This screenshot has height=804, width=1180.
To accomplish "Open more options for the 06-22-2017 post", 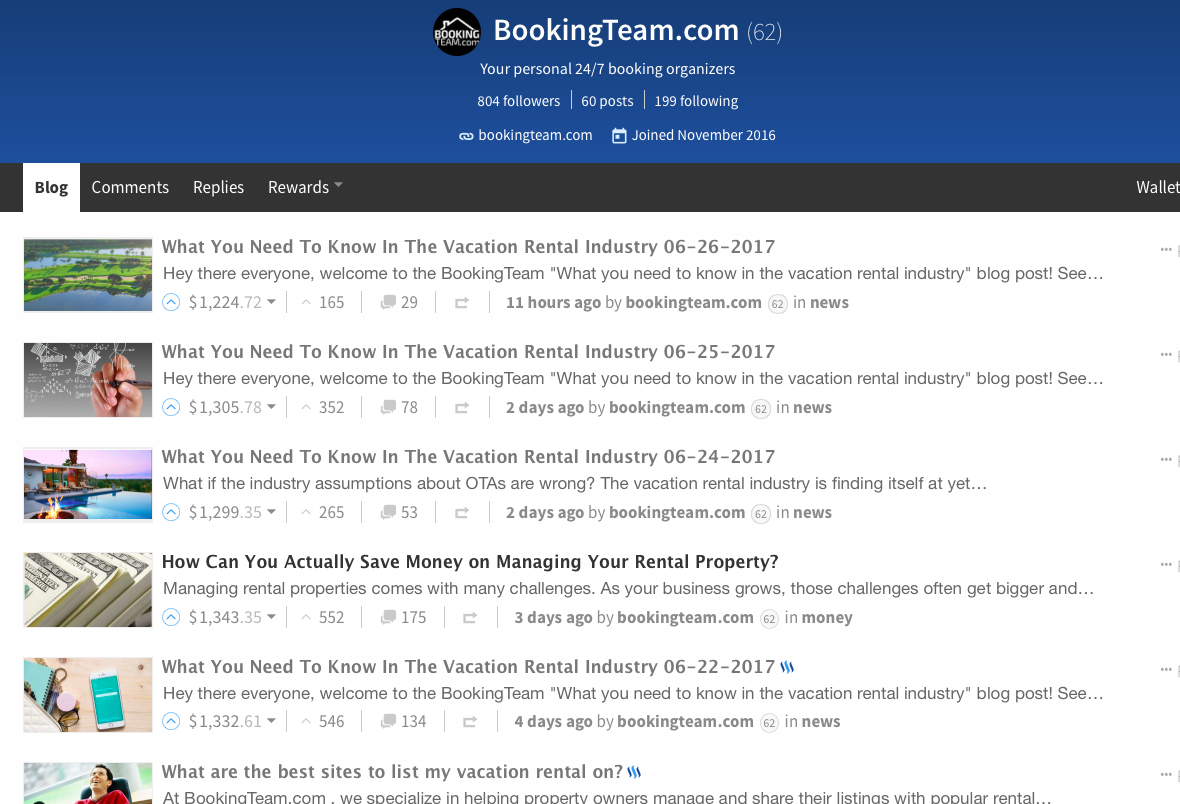I will [x=1166, y=669].
